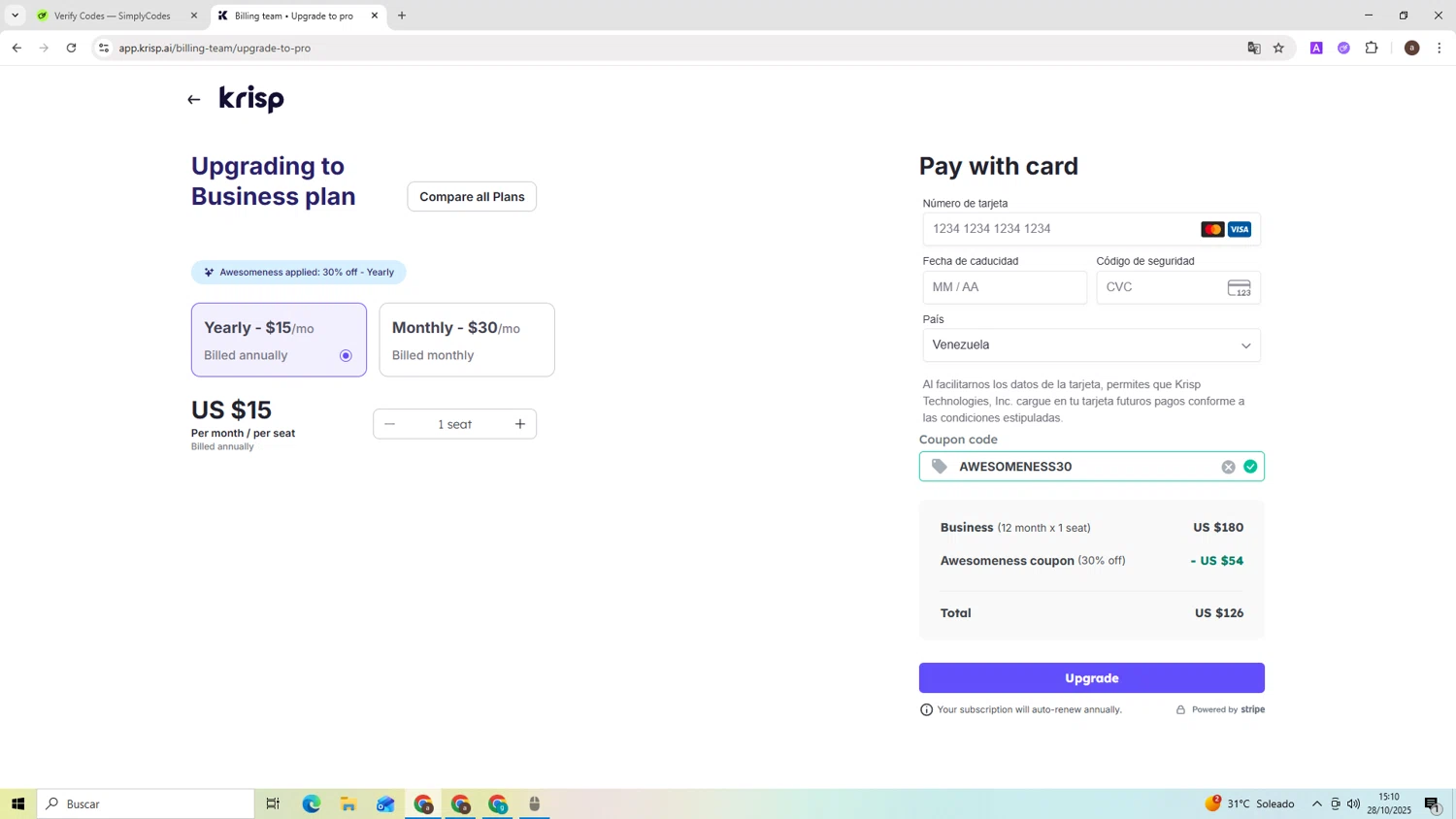Click the taskbar Buscar search box

(x=146, y=803)
